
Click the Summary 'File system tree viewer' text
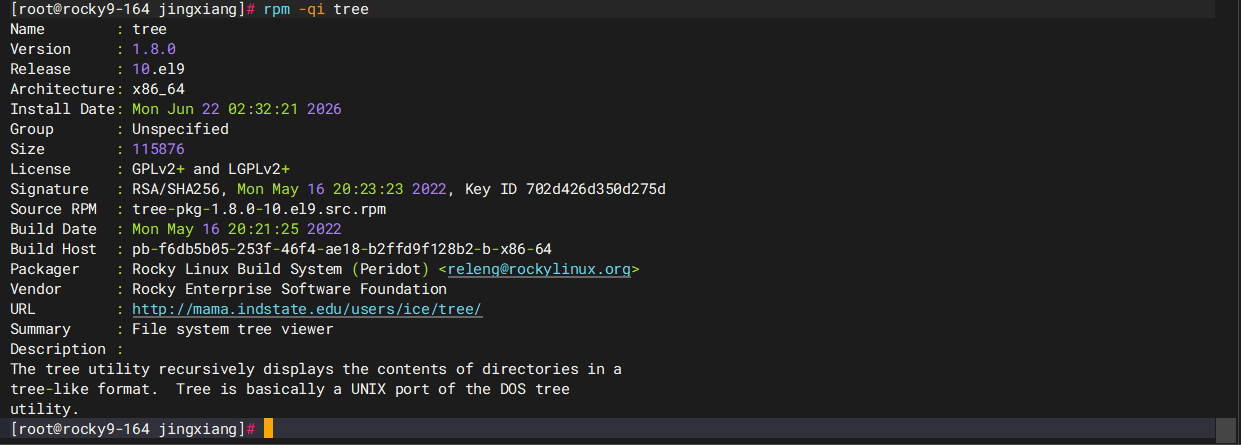coord(232,329)
